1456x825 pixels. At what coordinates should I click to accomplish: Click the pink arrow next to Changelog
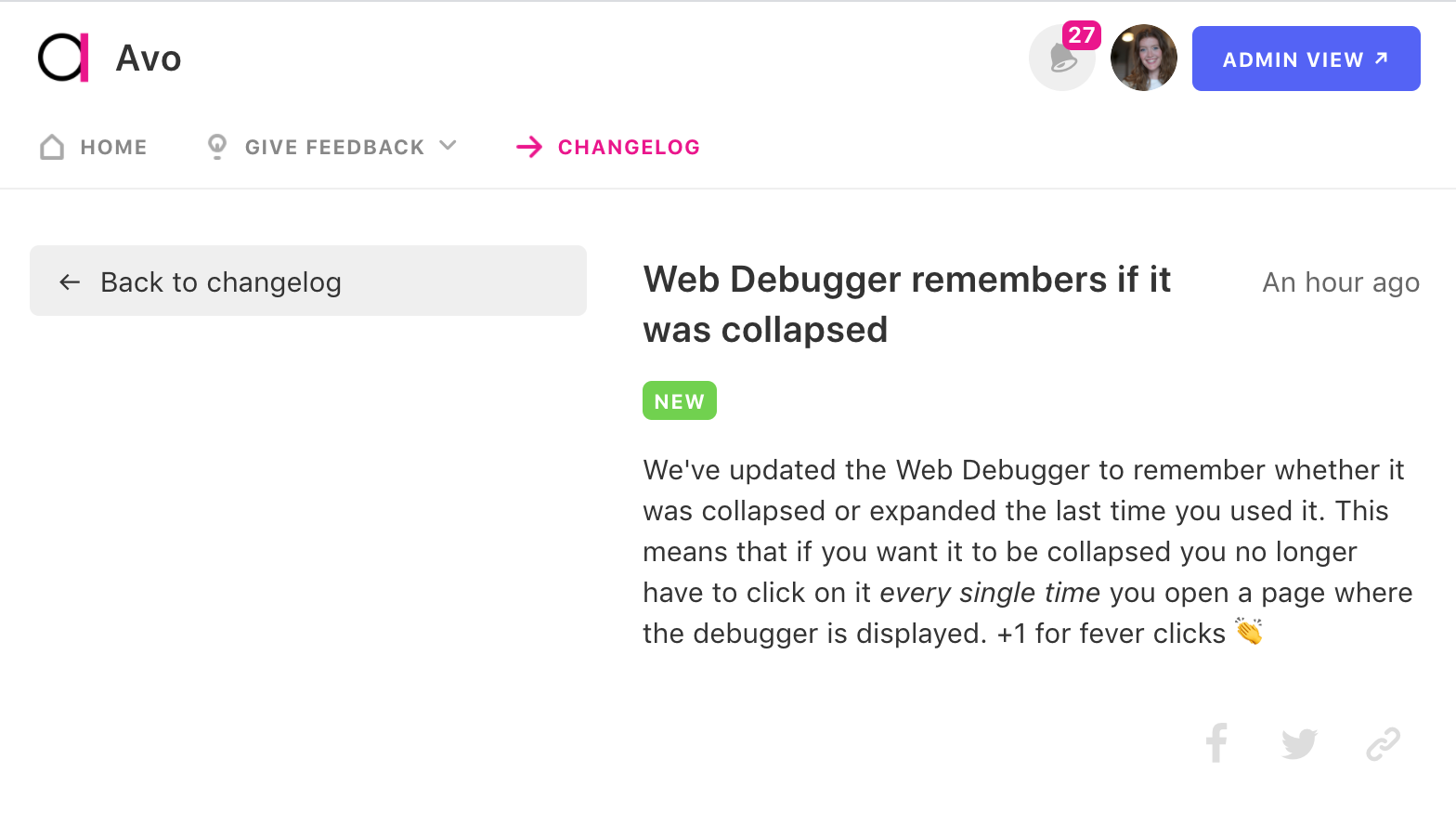coord(529,147)
